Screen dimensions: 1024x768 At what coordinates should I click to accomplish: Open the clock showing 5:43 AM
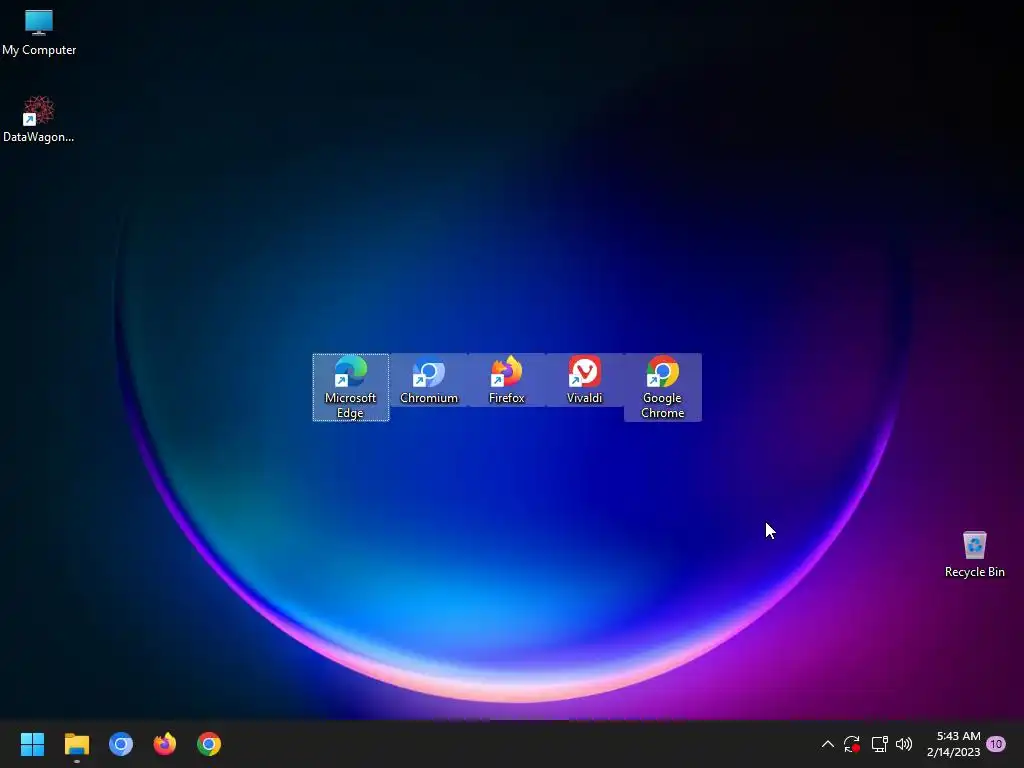(953, 744)
